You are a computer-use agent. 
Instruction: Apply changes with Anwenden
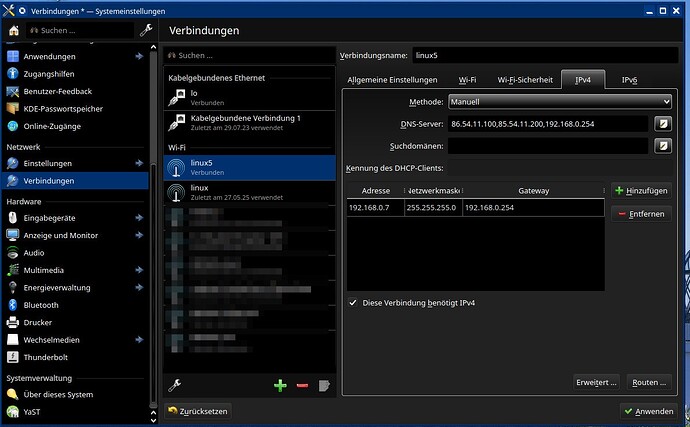point(649,411)
